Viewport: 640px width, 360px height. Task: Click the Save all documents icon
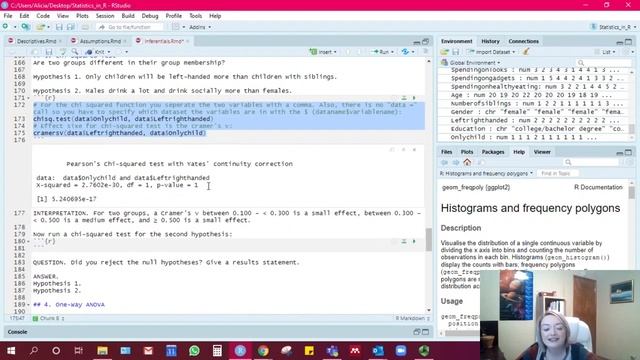71,27
